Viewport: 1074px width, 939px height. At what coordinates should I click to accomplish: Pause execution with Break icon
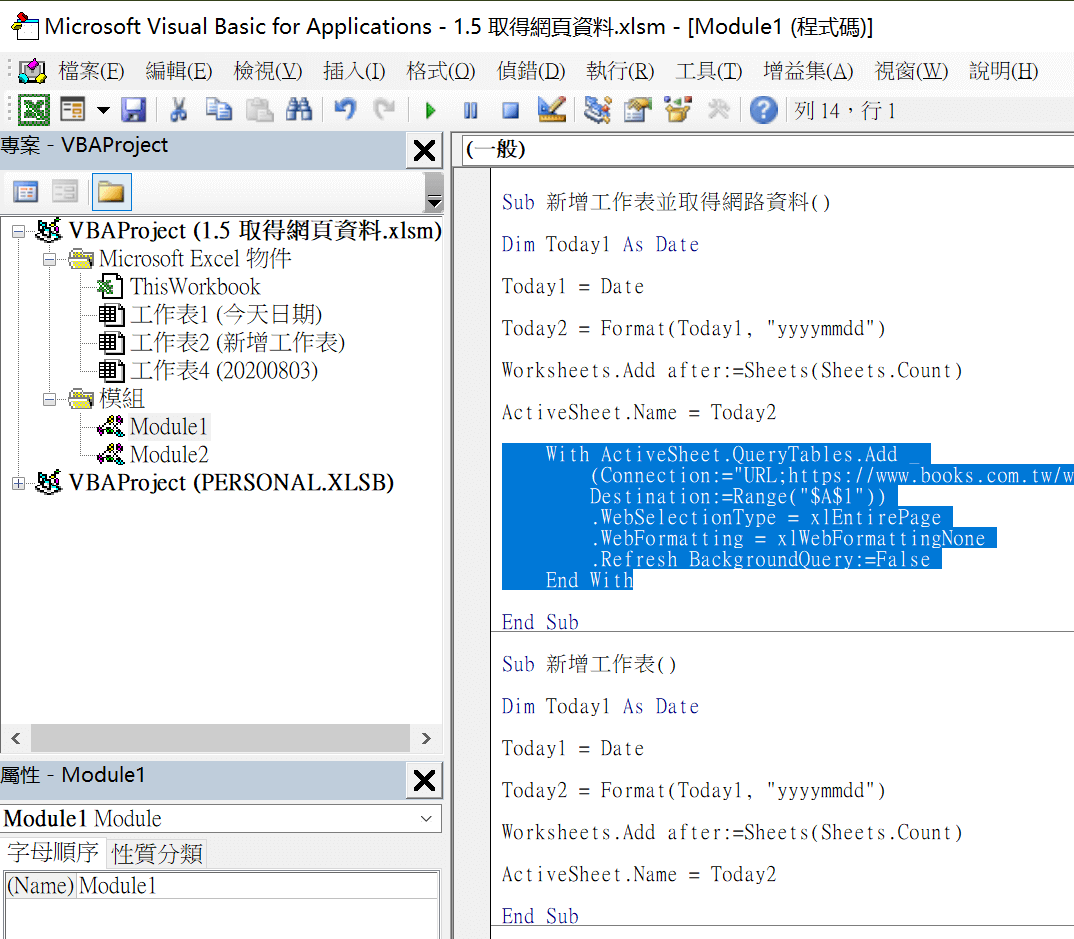(471, 110)
